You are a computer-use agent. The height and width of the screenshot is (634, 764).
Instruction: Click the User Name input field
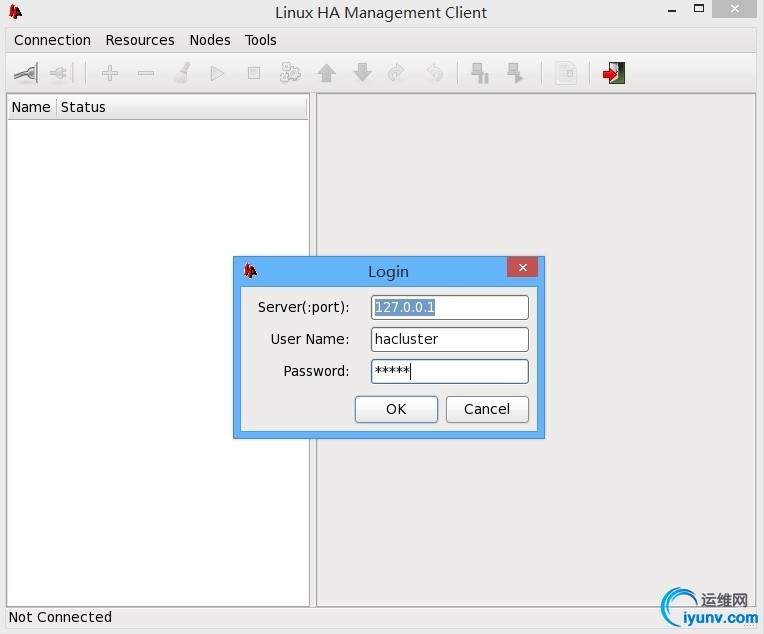click(x=450, y=339)
